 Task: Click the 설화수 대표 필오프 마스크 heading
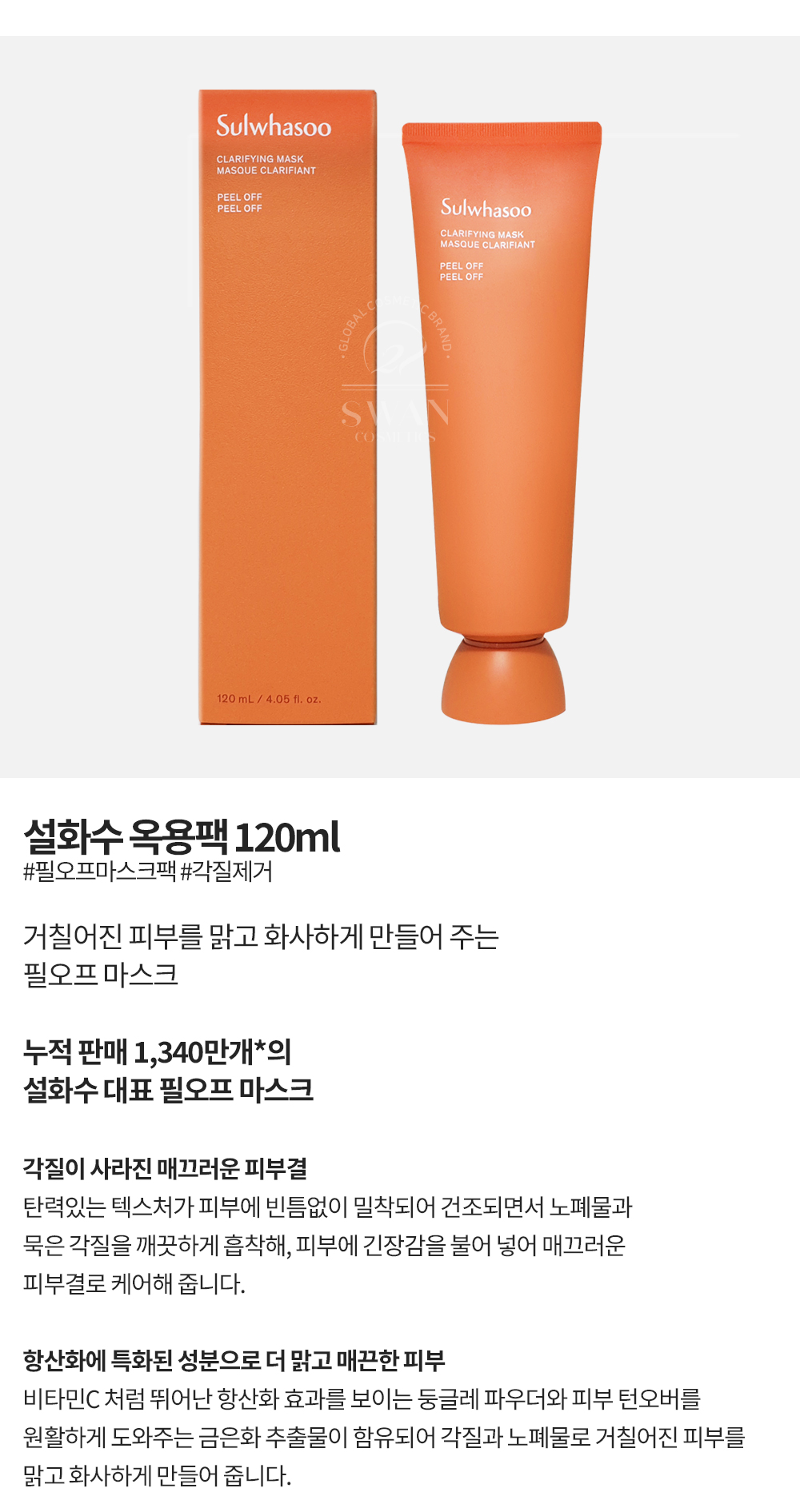168,1089
